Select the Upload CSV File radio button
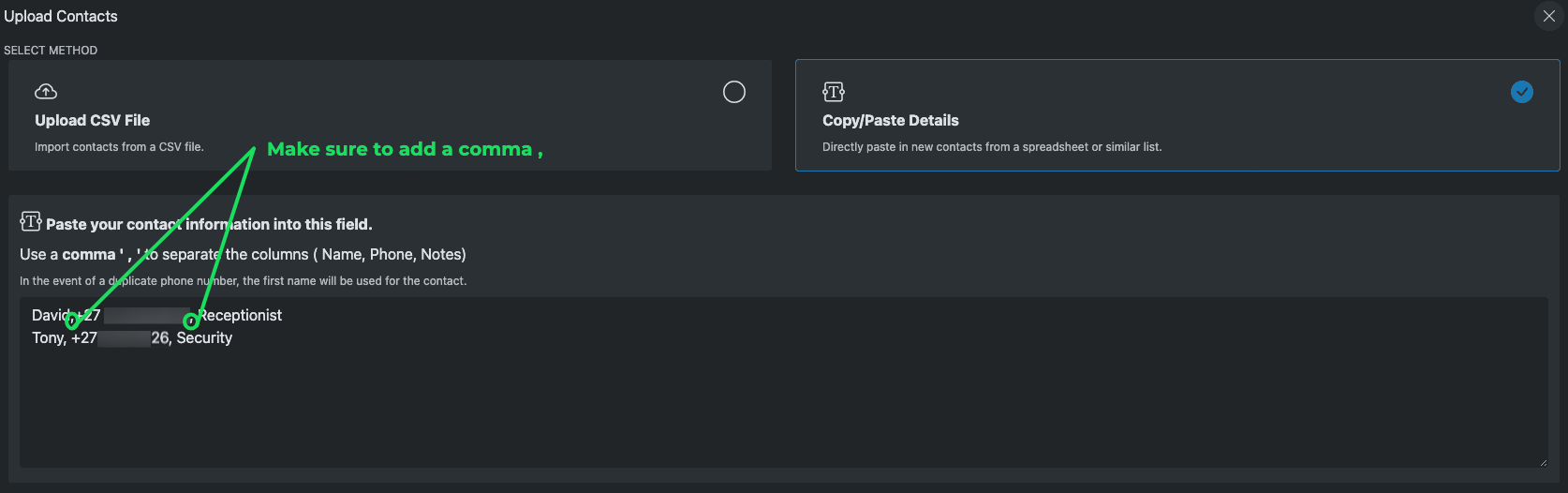 click(x=734, y=92)
